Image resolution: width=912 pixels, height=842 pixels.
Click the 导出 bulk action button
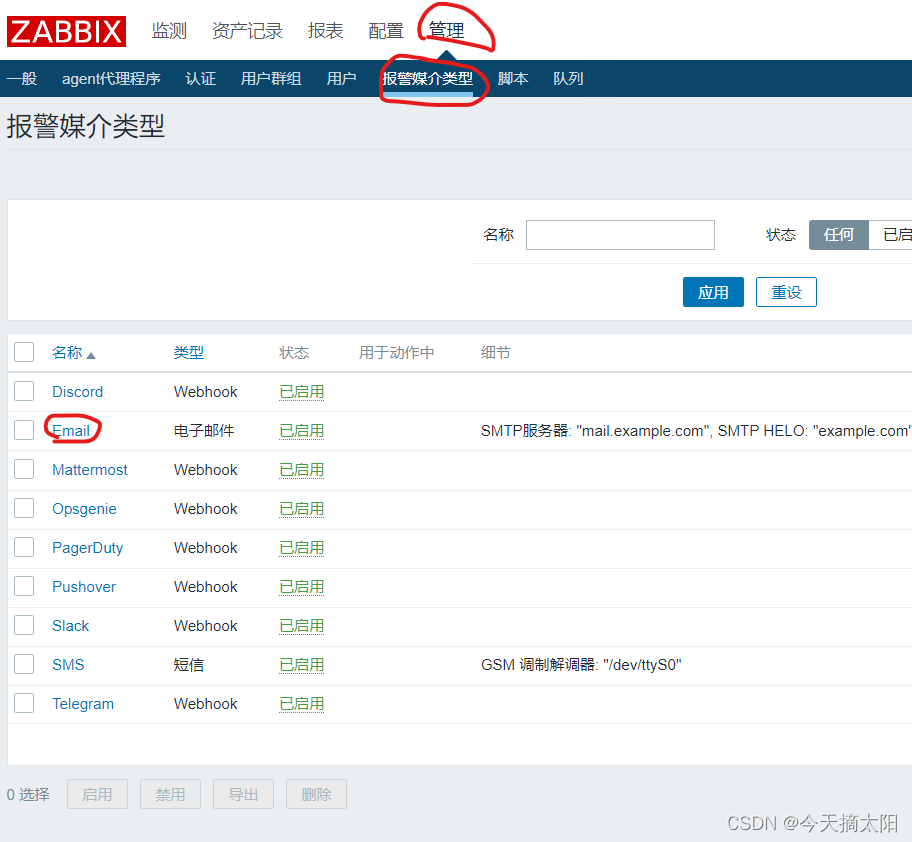click(243, 794)
